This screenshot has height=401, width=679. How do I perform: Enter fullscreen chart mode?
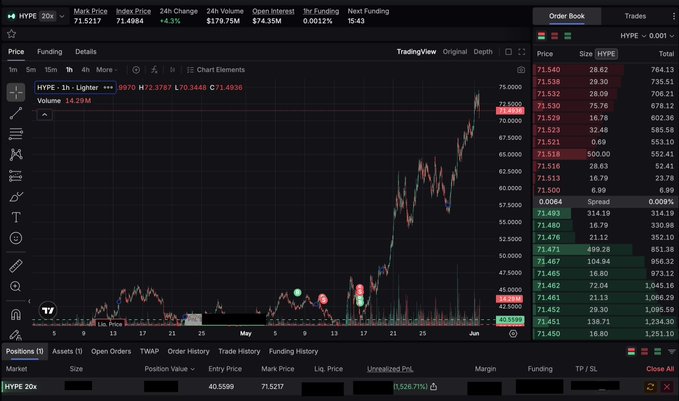click(522, 52)
